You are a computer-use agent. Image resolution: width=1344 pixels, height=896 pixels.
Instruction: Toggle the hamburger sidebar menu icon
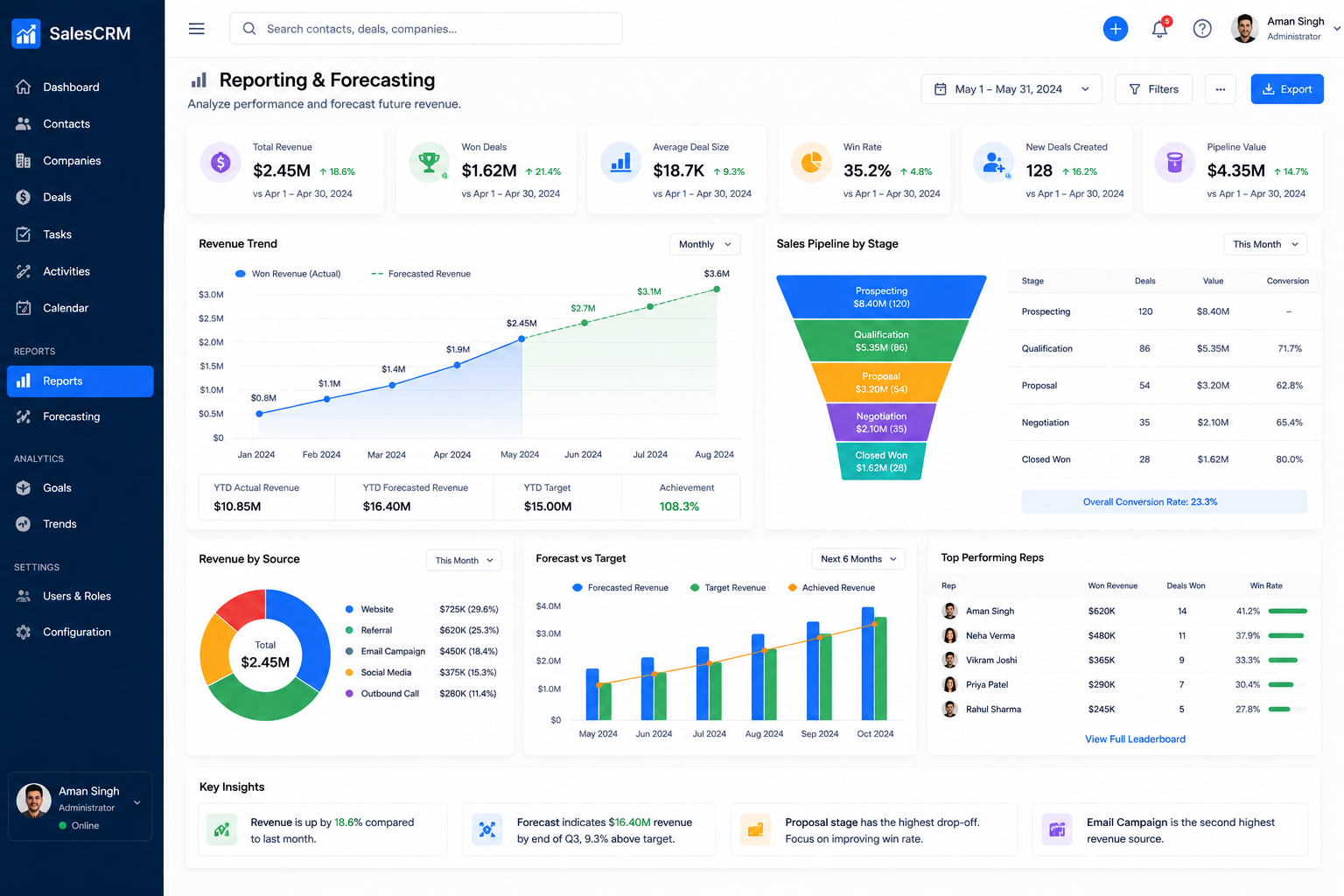pyautogui.click(x=197, y=29)
